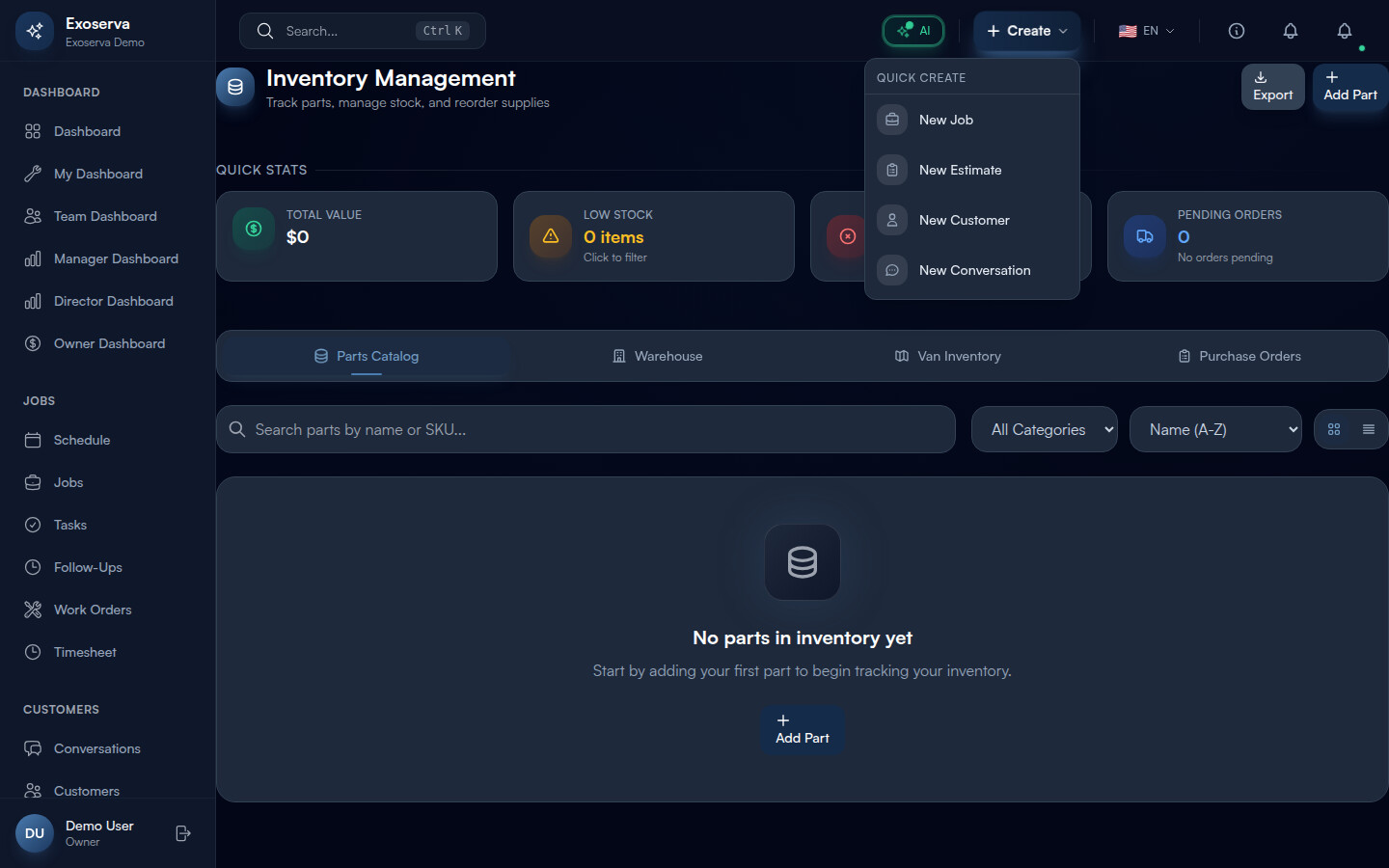Click the Low Stock warning triangle icon
The image size is (1389, 868).
[551, 236]
